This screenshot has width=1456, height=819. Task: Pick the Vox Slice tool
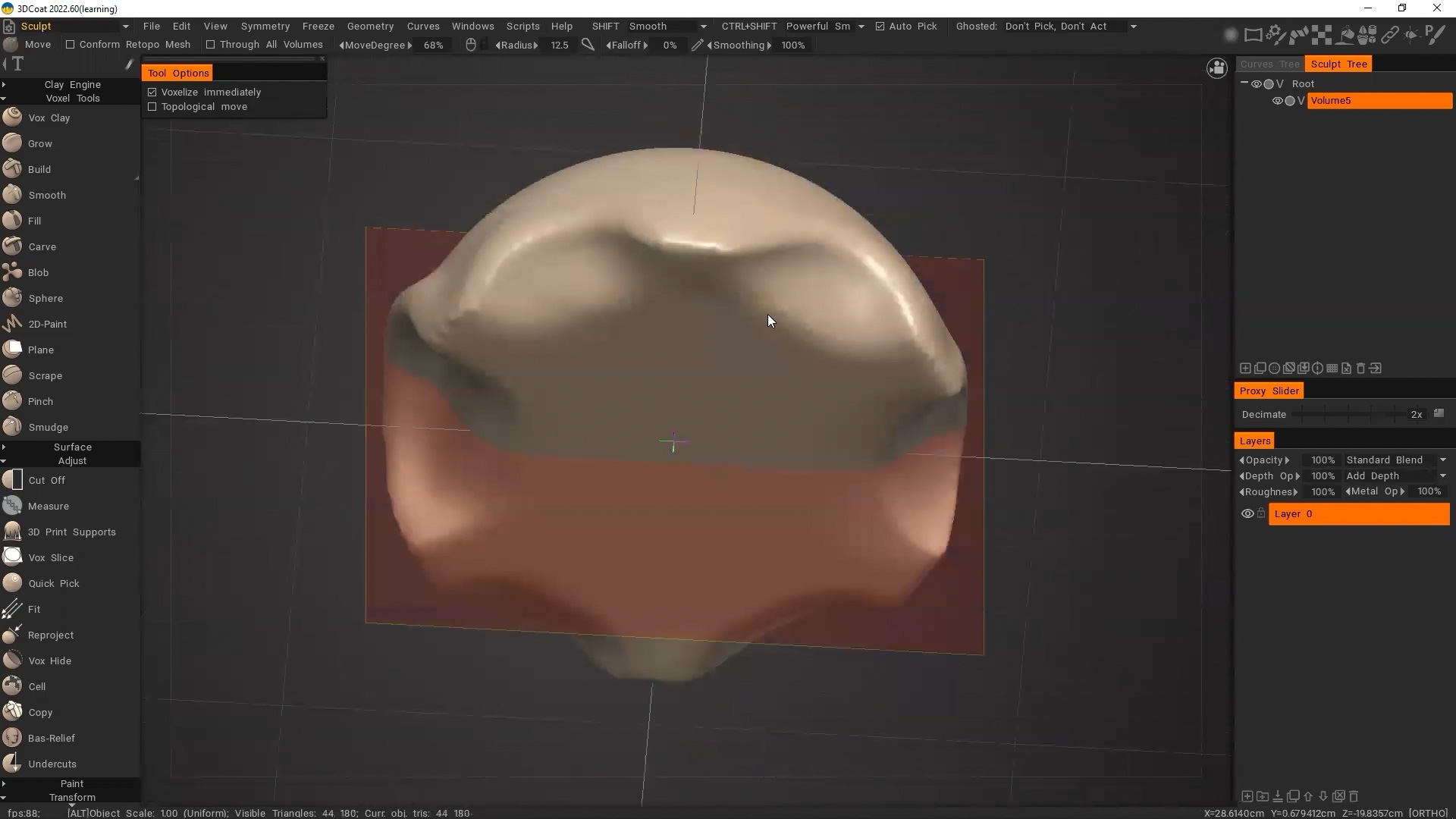pyautogui.click(x=50, y=557)
